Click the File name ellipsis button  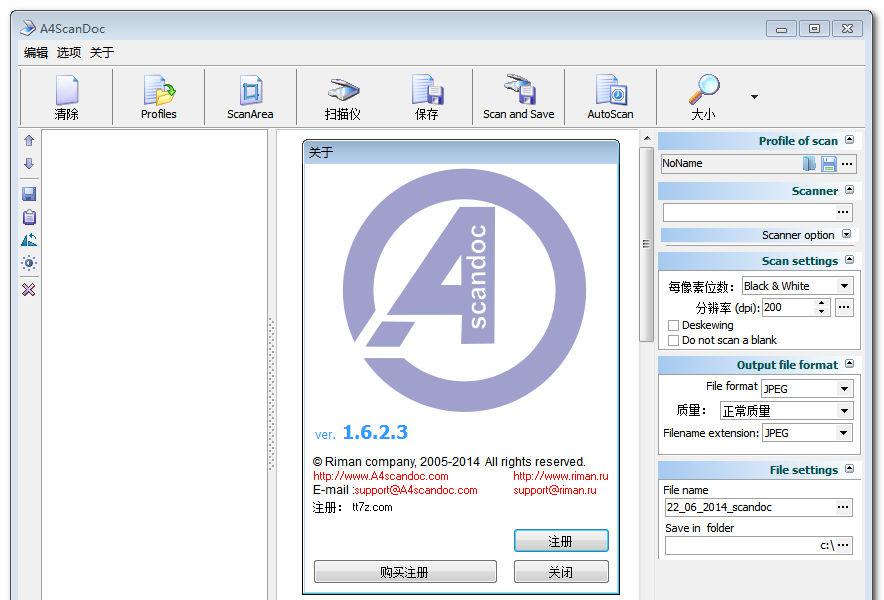[843, 507]
